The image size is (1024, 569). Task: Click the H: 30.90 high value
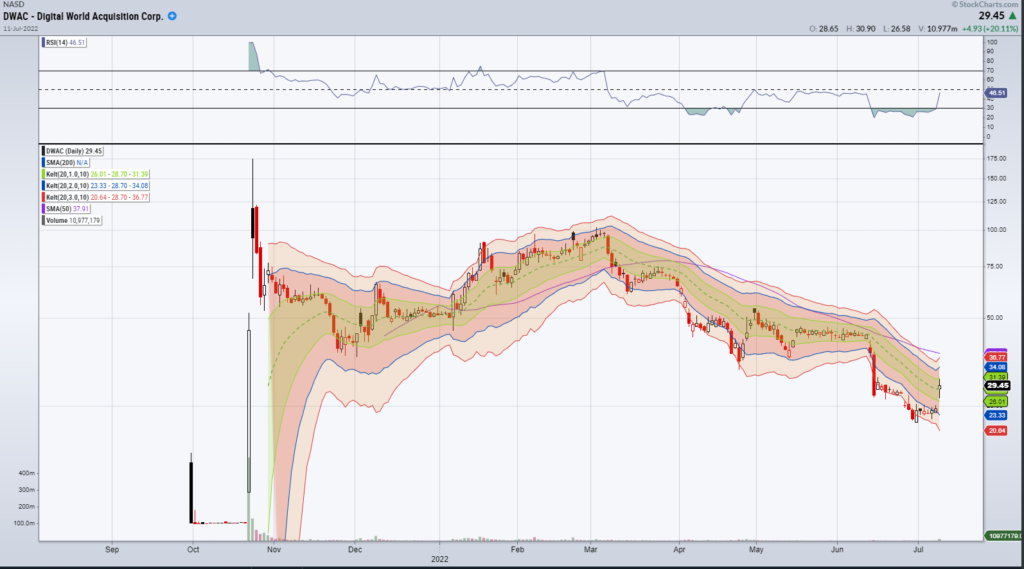point(861,29)
